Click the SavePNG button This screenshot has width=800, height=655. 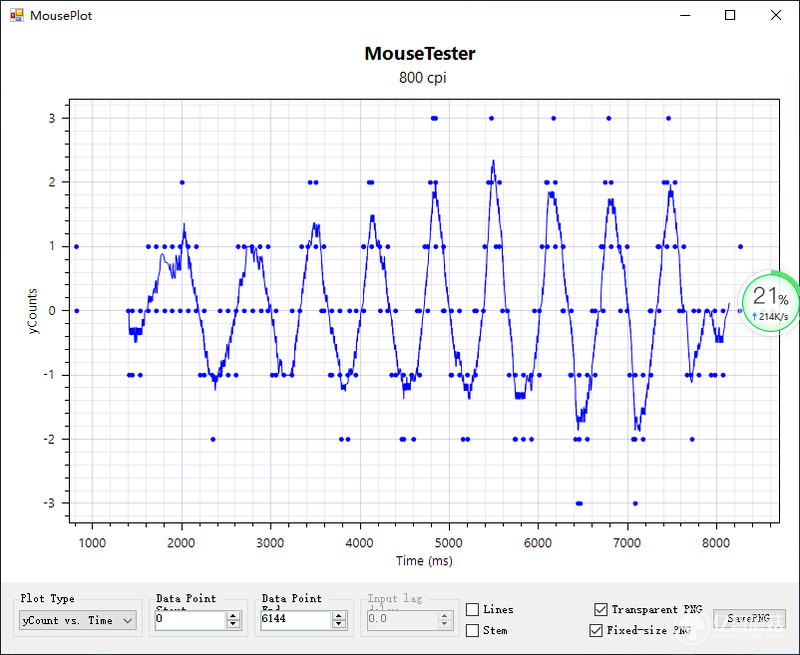coord(748,619)
